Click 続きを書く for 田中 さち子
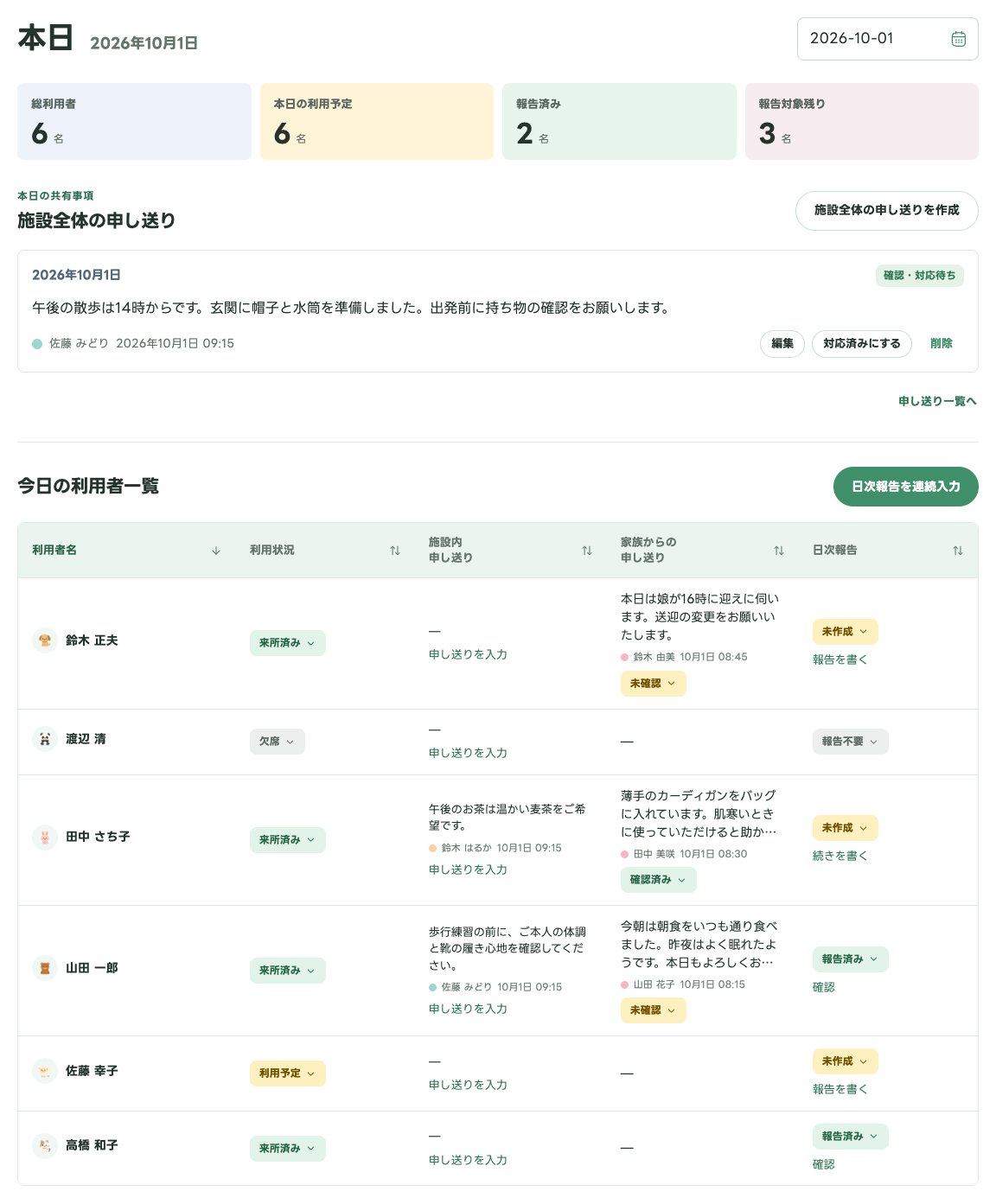 point(840,856)
